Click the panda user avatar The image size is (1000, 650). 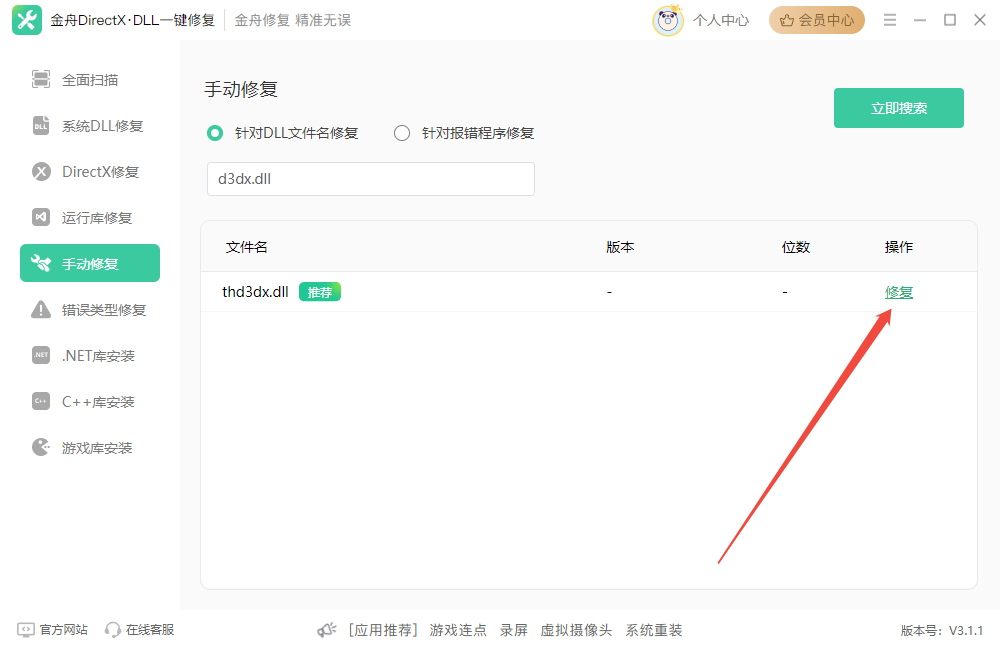pos(668,20)
